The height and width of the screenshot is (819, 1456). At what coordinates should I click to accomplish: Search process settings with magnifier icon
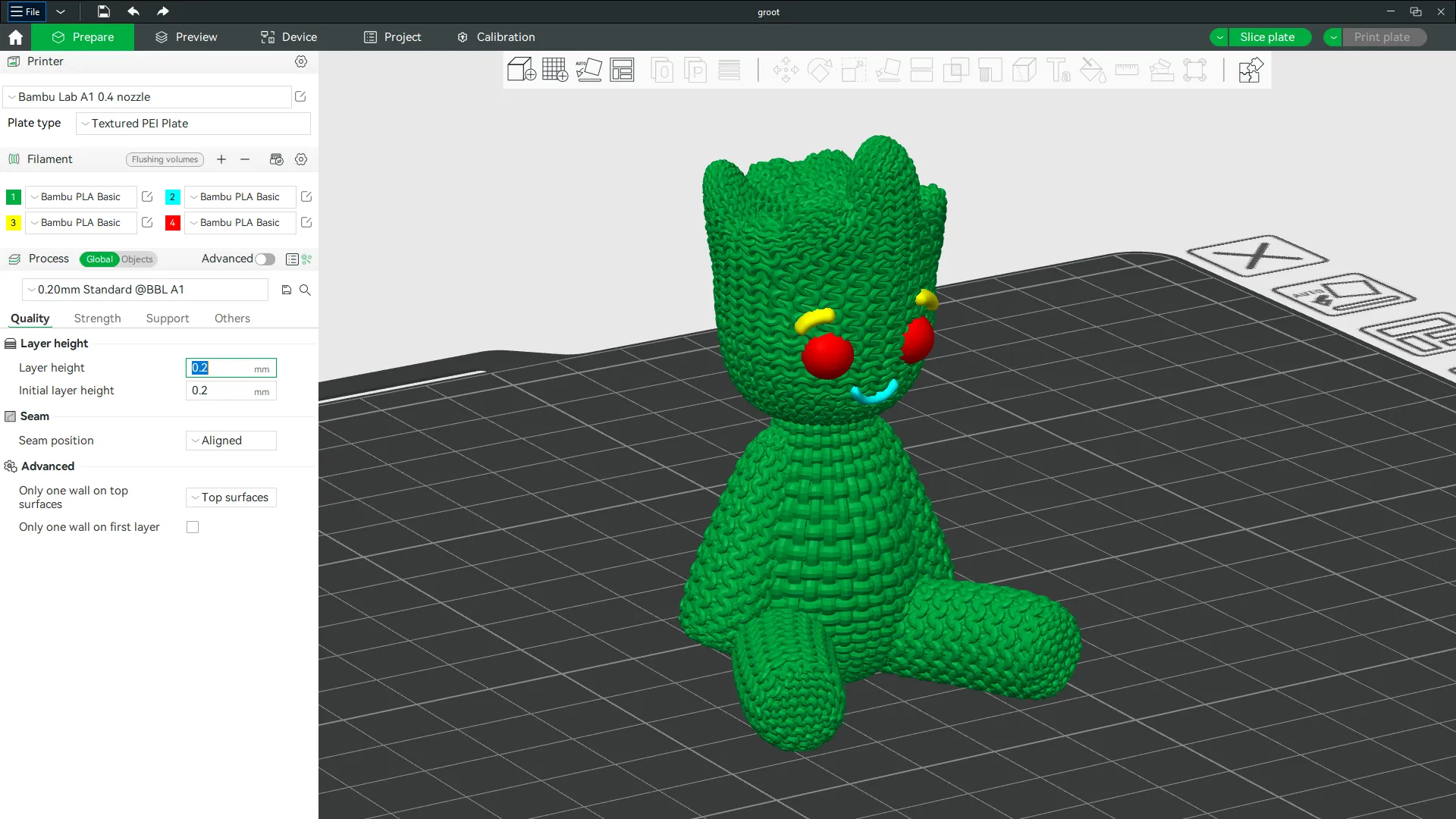(x=305, y=290)
